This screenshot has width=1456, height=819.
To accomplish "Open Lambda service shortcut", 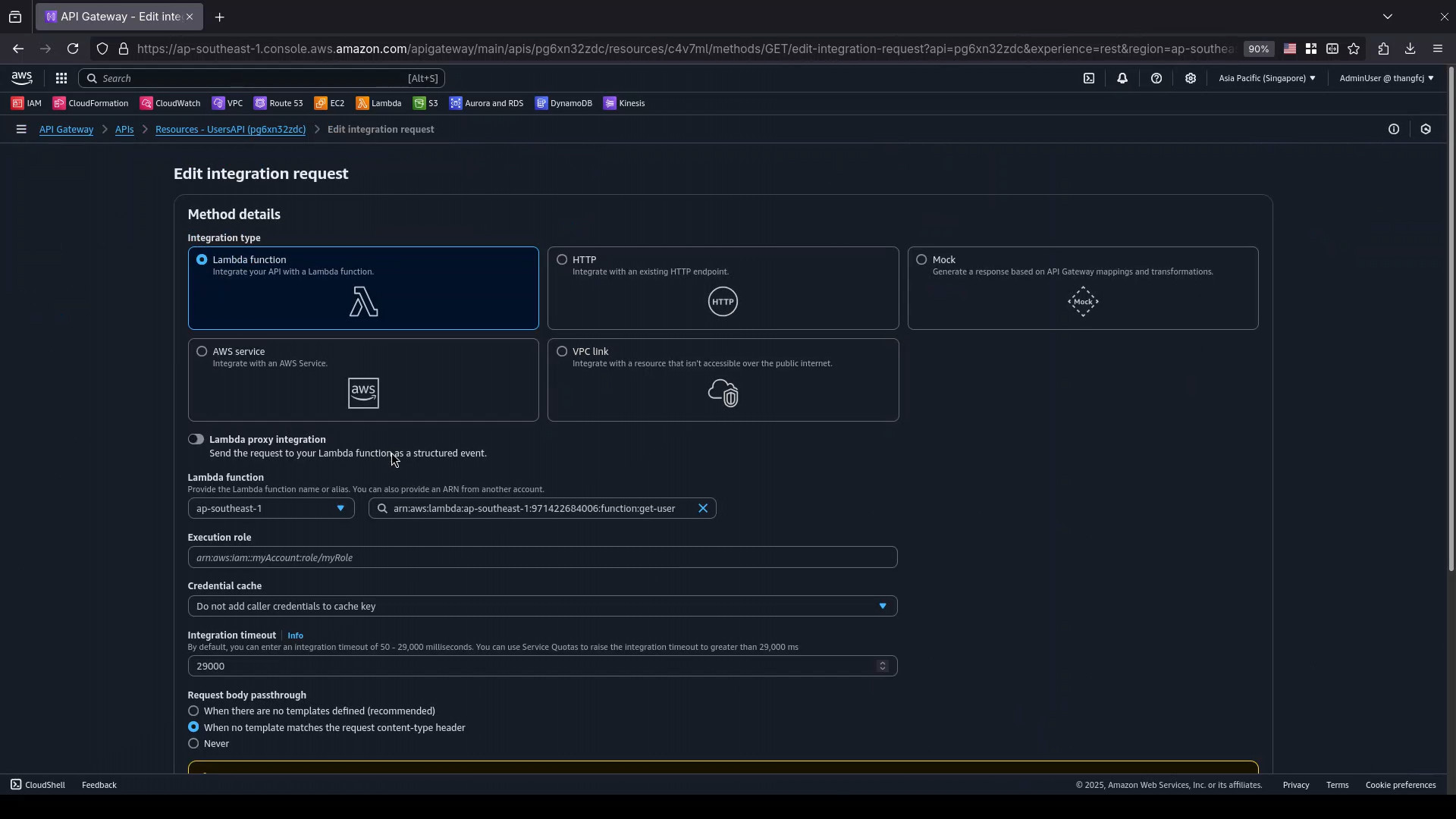I will tap(378, 104).
